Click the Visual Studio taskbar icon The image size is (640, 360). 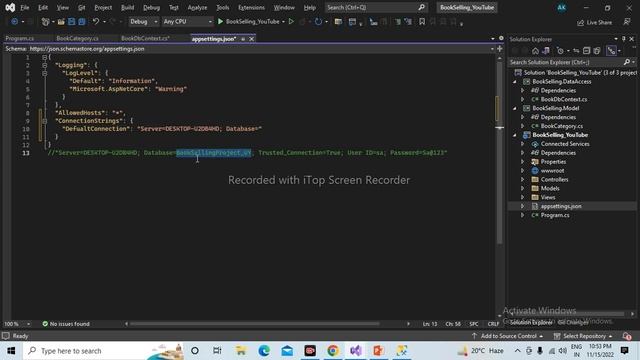(356, 351)
